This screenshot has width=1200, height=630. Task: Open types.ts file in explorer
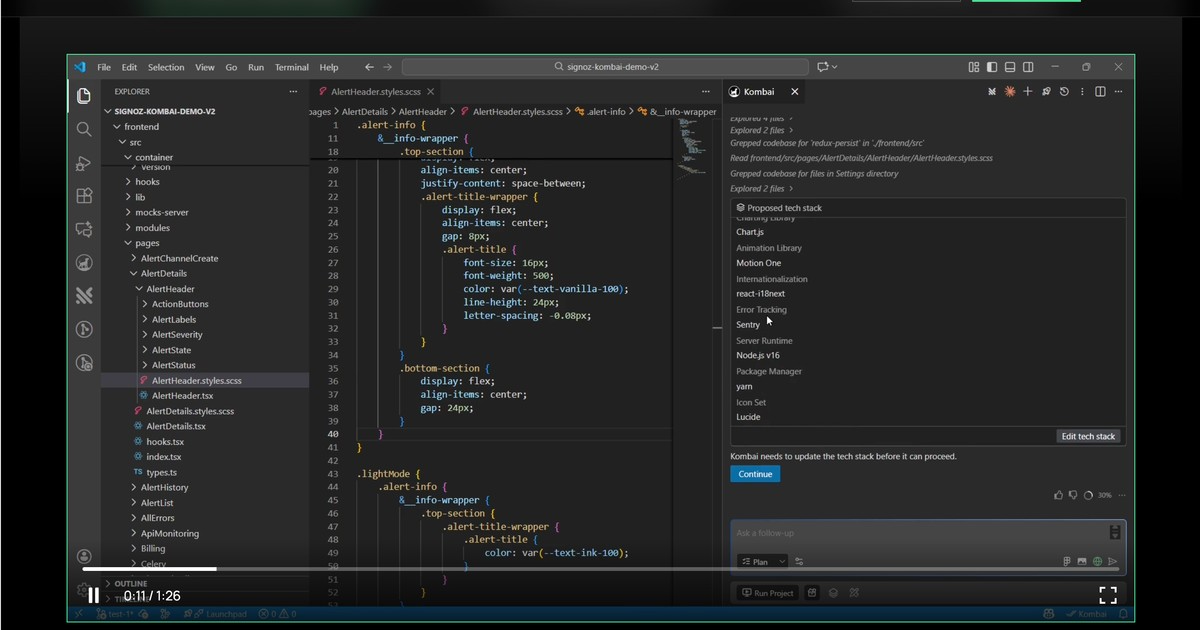pyautogui.click(x=161, y=472)
